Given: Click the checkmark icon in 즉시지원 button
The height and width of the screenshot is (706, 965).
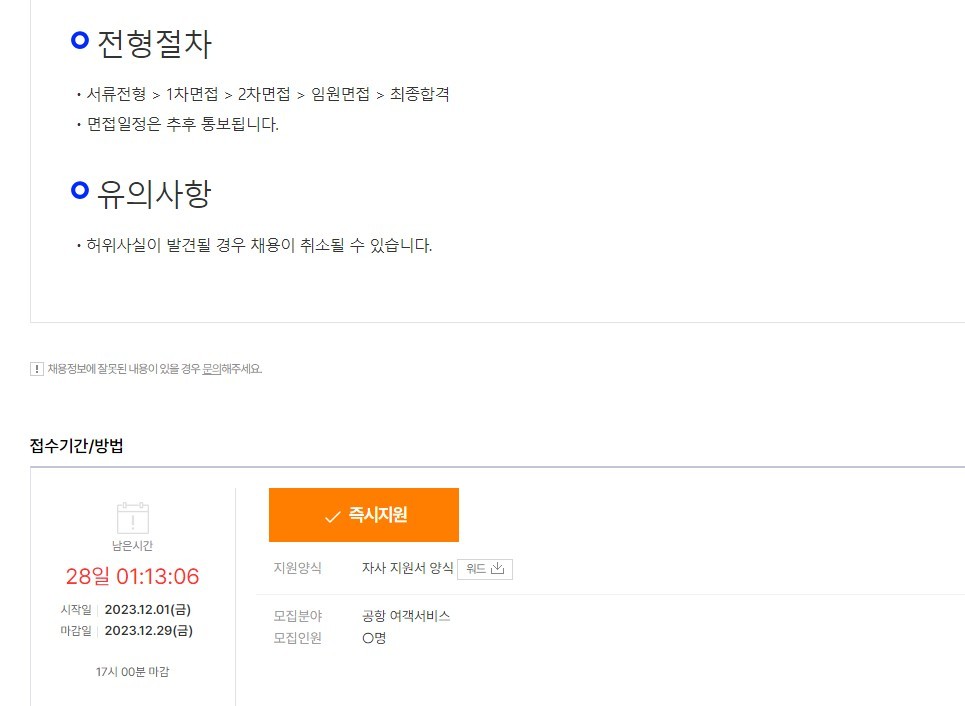Looking at the screenshot, I should point(332,516).
